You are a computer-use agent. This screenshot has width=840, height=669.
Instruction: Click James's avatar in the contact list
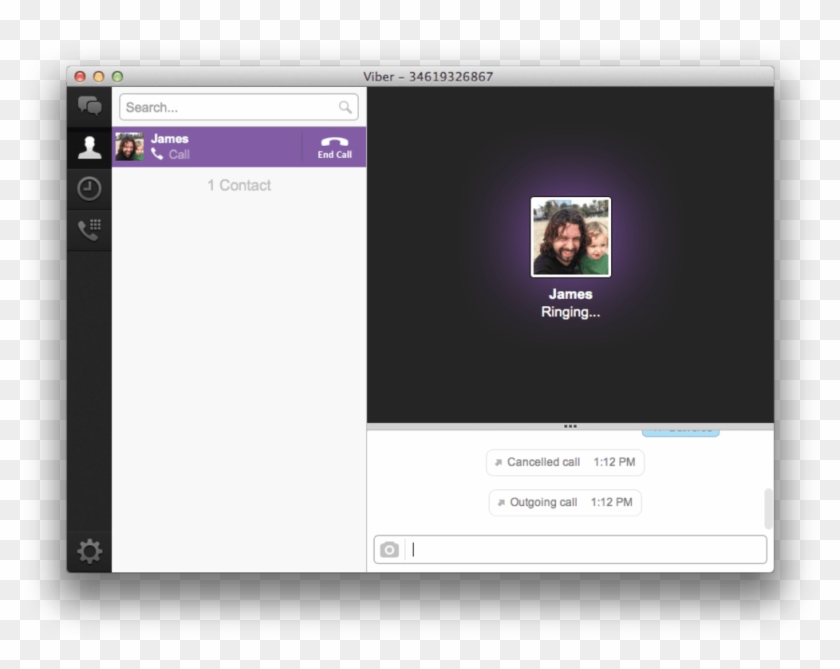[129, 146]
